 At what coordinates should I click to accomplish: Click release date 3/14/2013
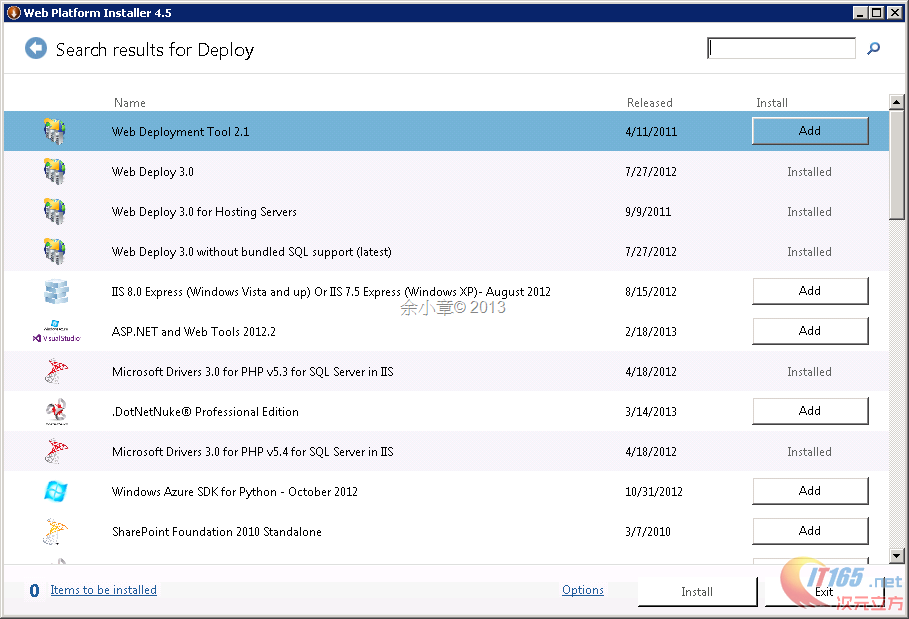point(651,412)
